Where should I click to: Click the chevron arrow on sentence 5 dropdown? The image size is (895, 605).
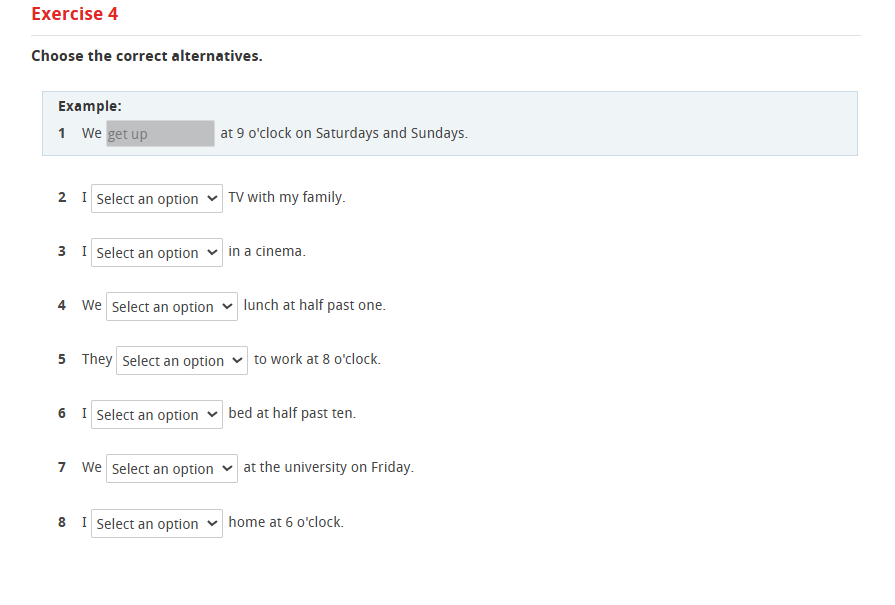(237, 360)
